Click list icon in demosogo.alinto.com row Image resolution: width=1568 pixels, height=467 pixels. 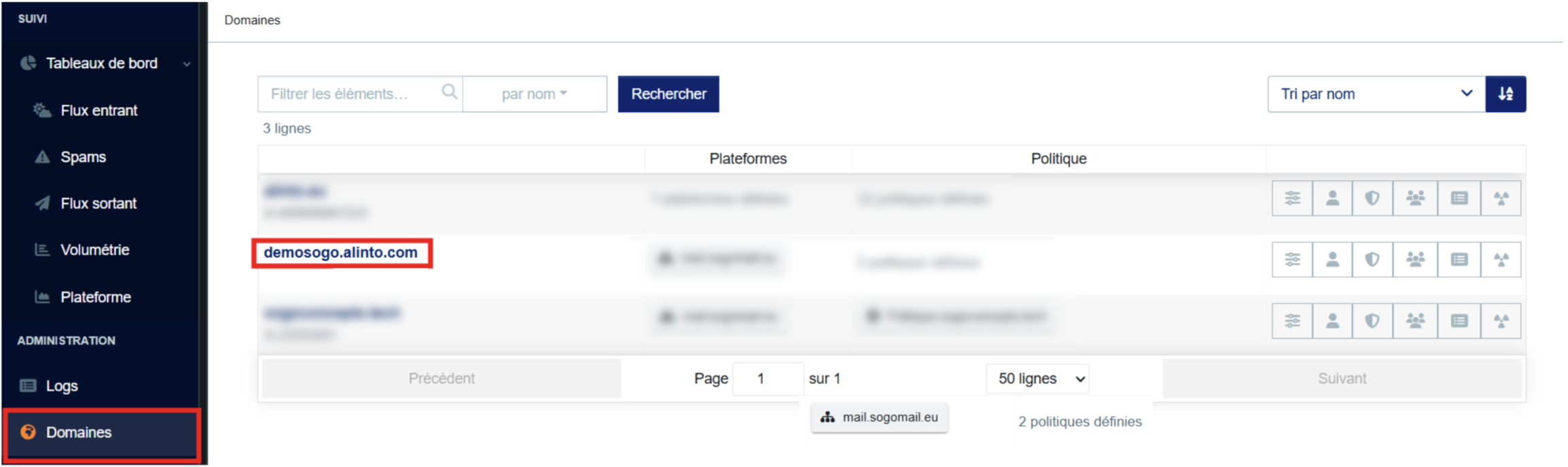click(x=1459, y=260)
